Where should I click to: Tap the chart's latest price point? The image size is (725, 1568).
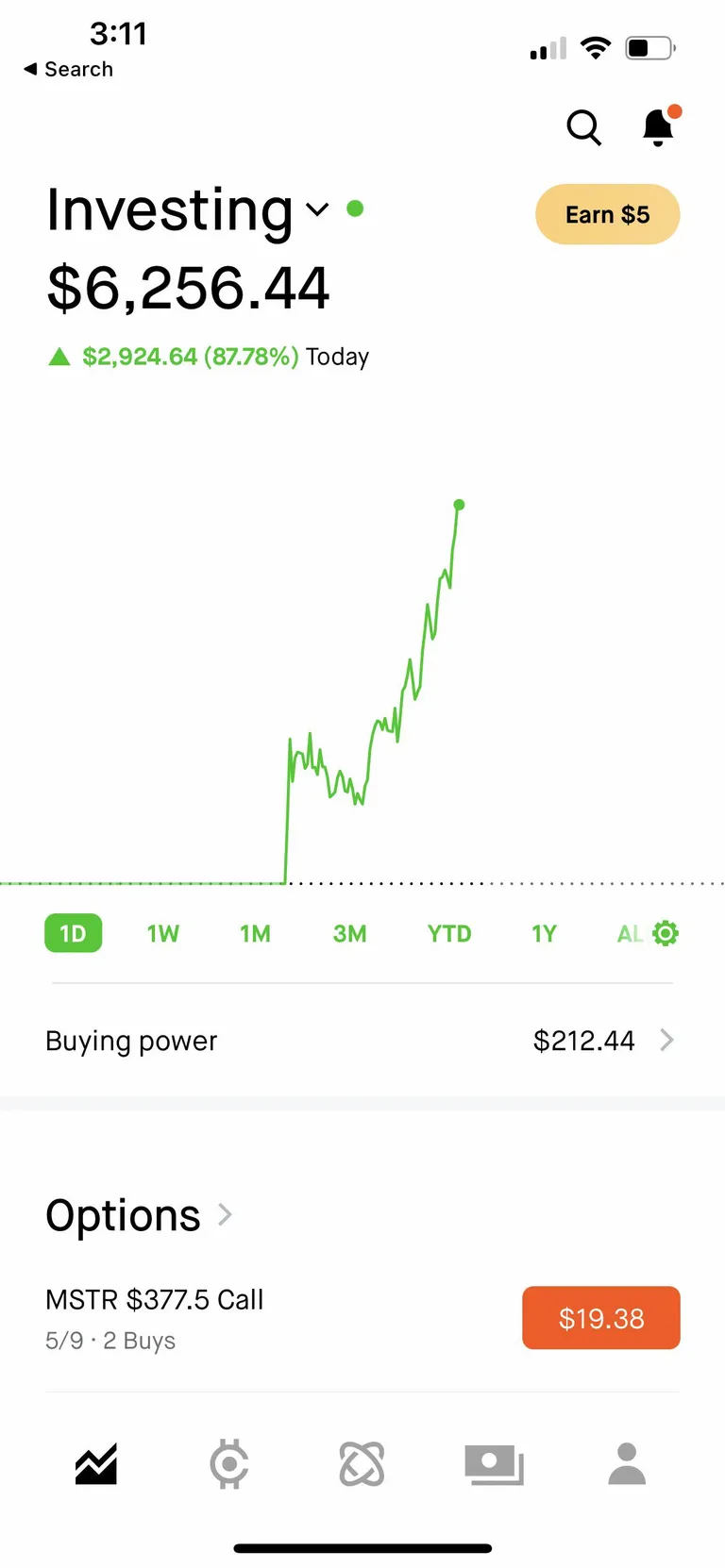(x=459, y=505)
